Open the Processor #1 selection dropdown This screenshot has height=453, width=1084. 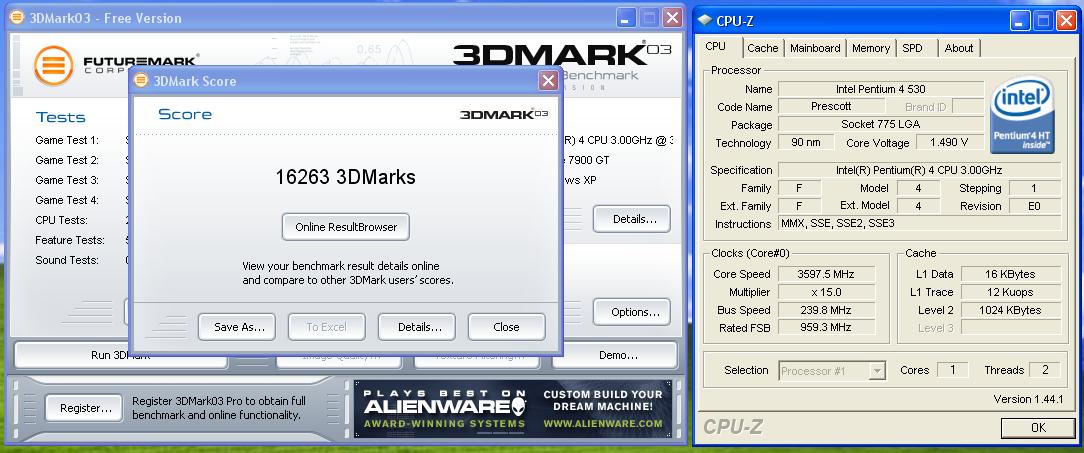[x=832, y=371]
